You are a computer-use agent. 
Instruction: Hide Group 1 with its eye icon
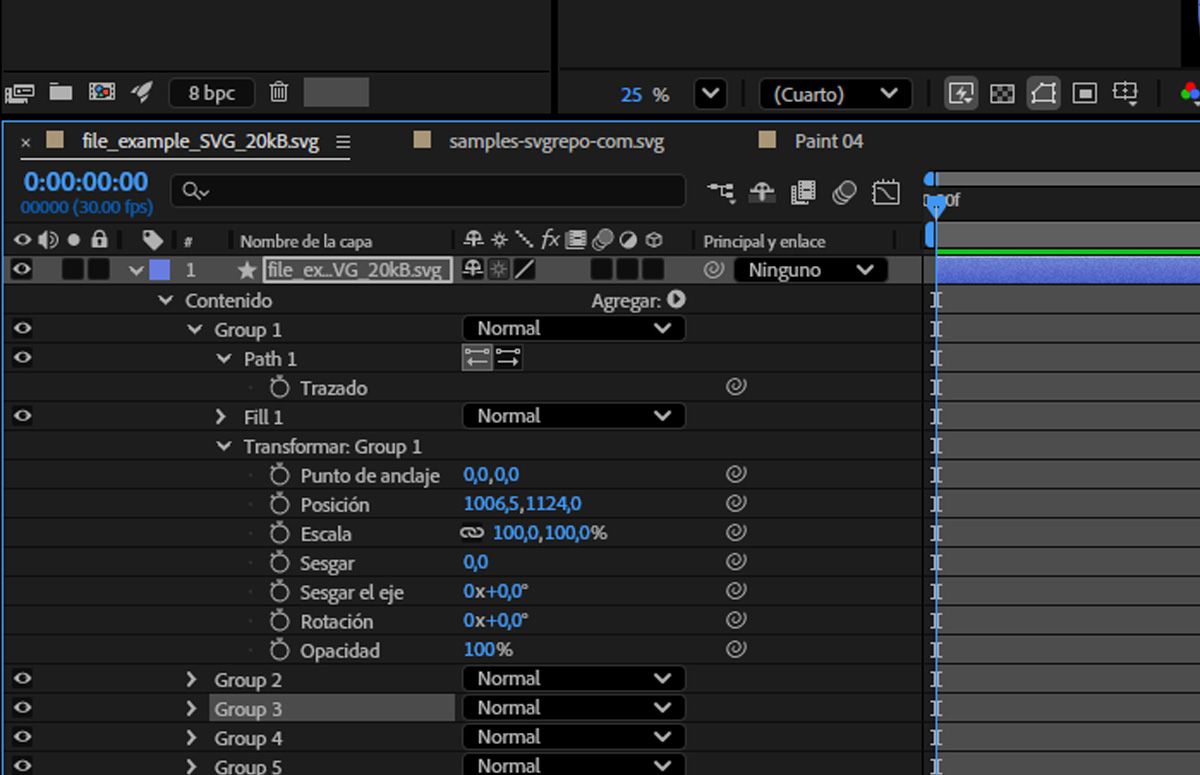click(x=22, y=328)
